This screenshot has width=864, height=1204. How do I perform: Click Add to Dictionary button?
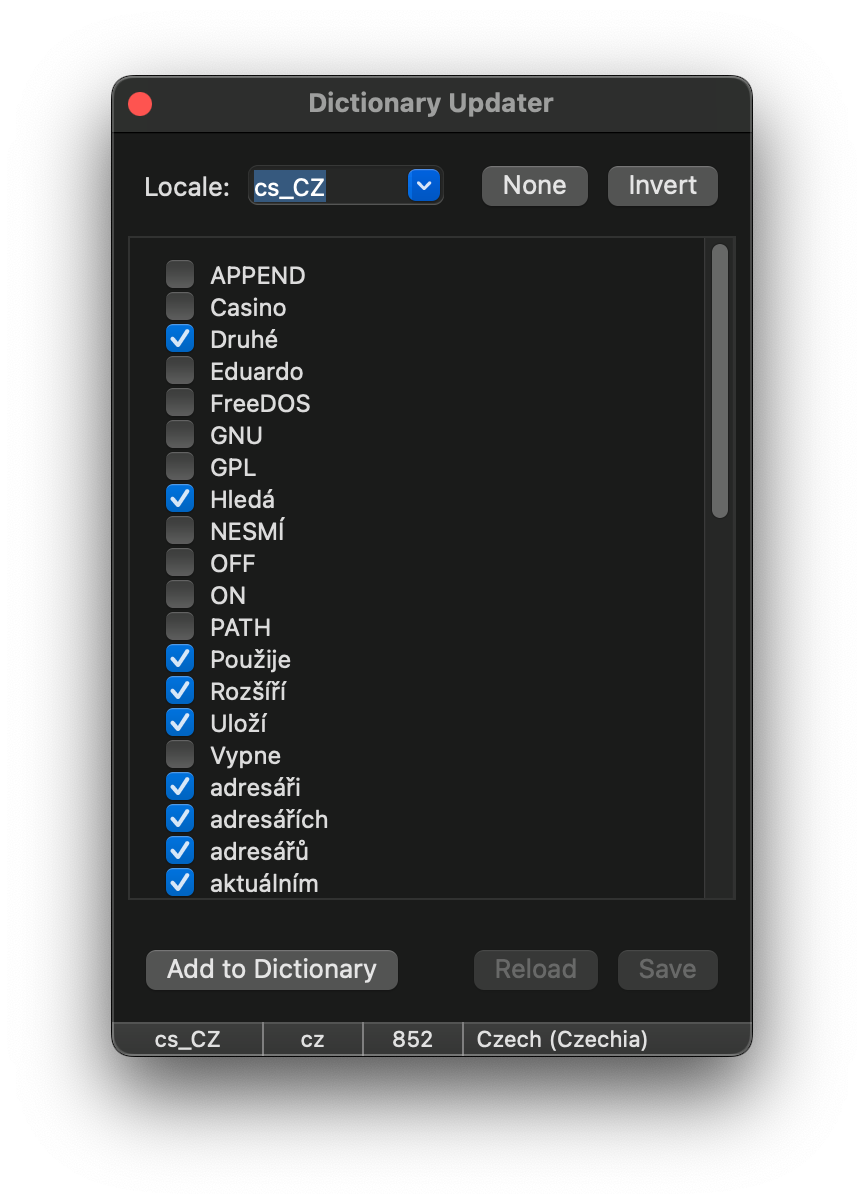272,969
